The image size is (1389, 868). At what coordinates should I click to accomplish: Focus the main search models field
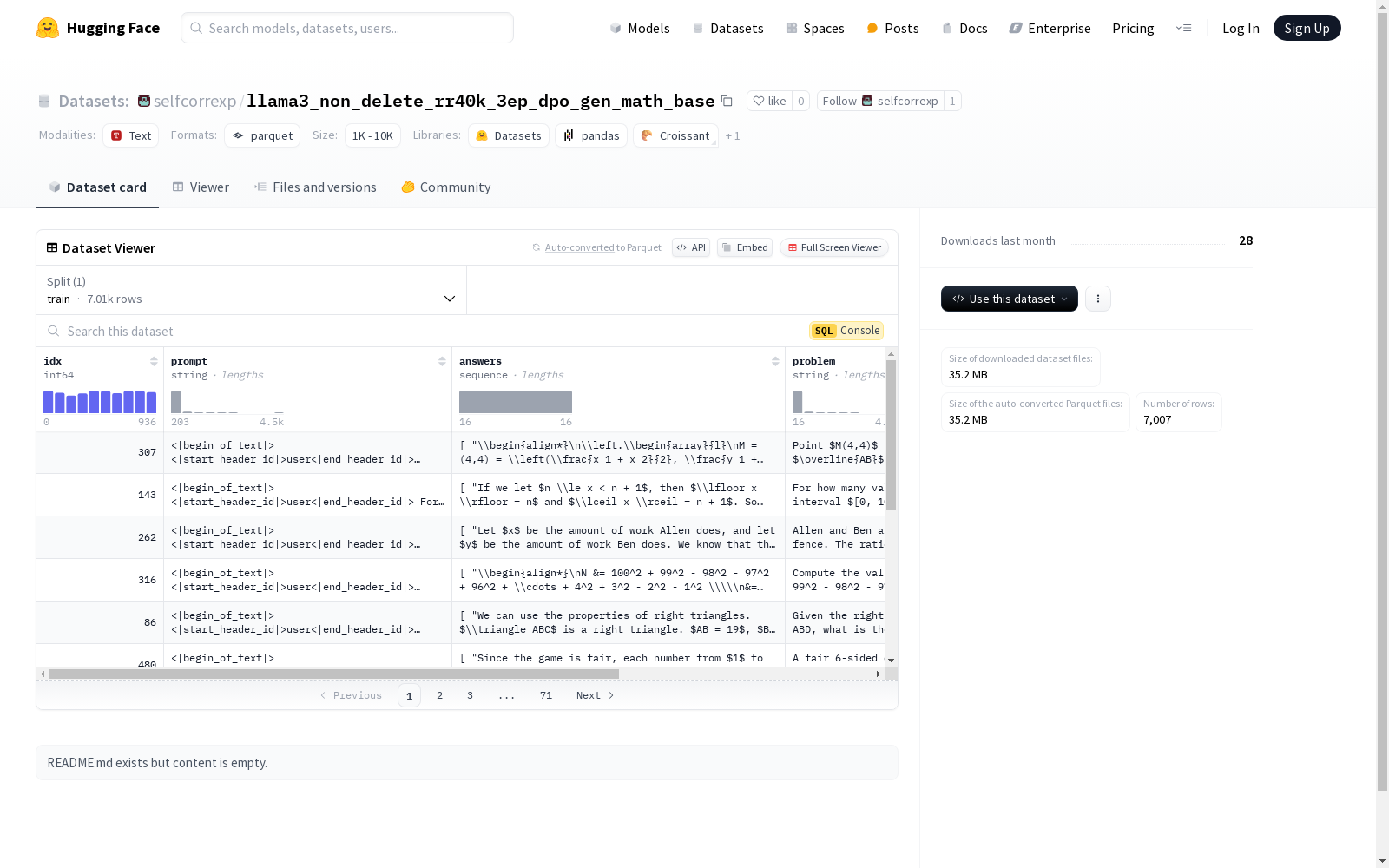pyautogui.click(x=347, y=28)
